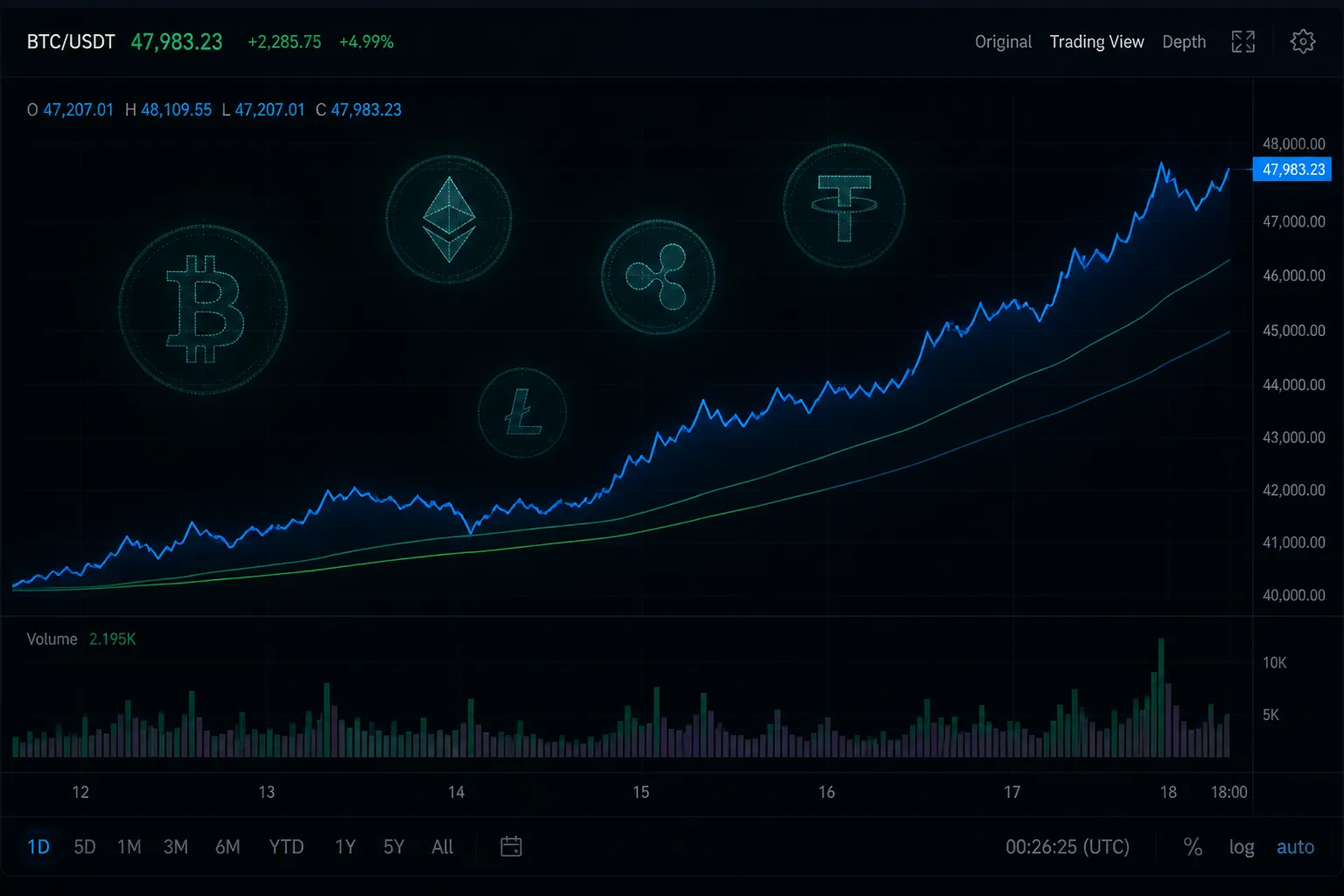
Task: Select the 1D time range
Action: 38,847
